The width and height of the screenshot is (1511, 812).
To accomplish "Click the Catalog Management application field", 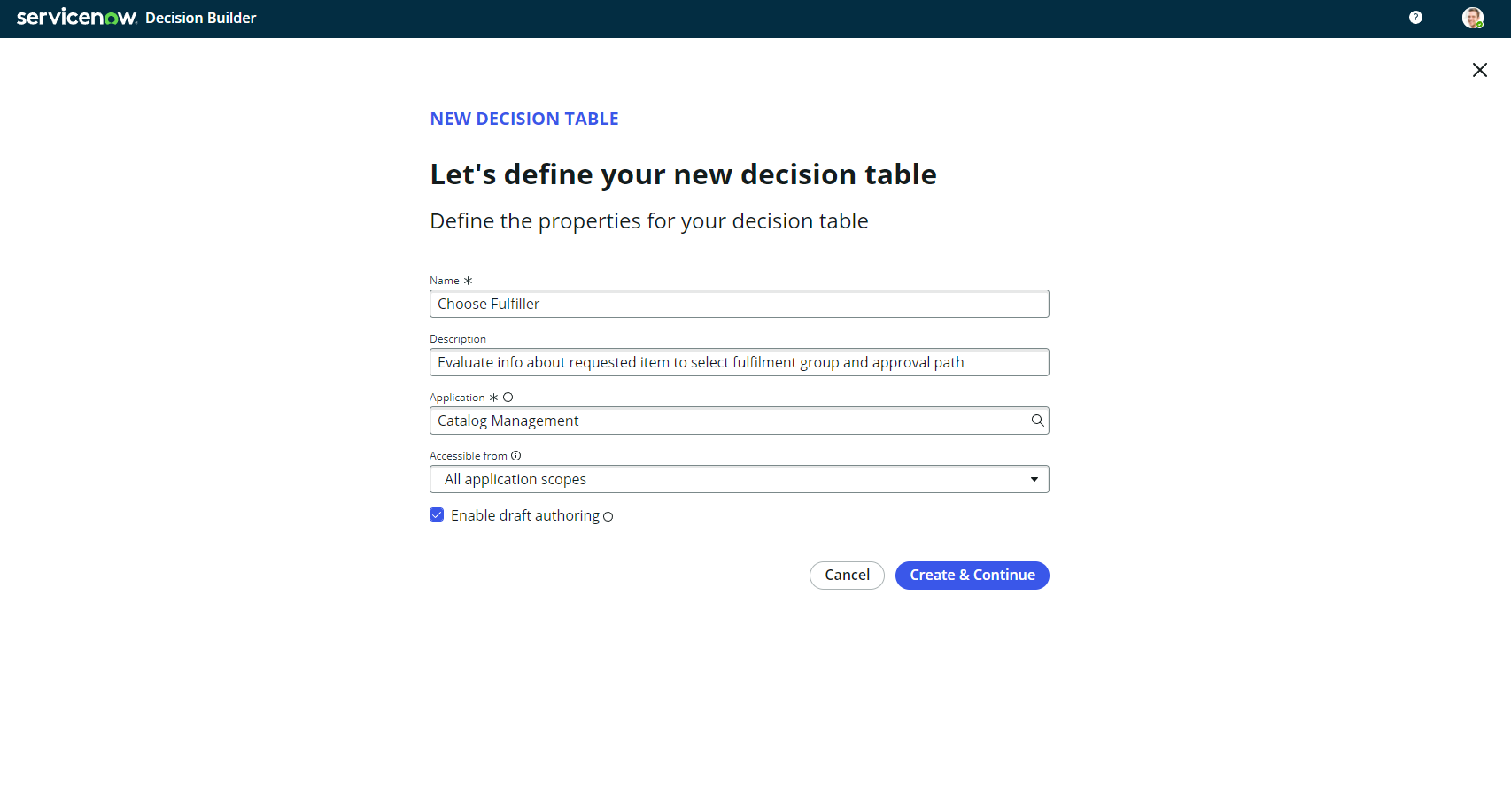I will [726, 421].
